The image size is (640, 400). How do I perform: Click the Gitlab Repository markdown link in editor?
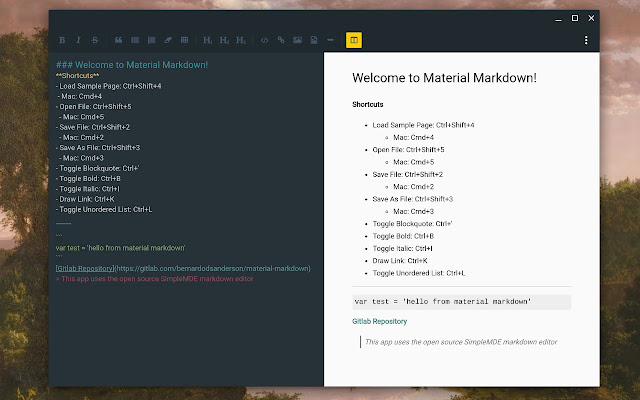point(183,268)
